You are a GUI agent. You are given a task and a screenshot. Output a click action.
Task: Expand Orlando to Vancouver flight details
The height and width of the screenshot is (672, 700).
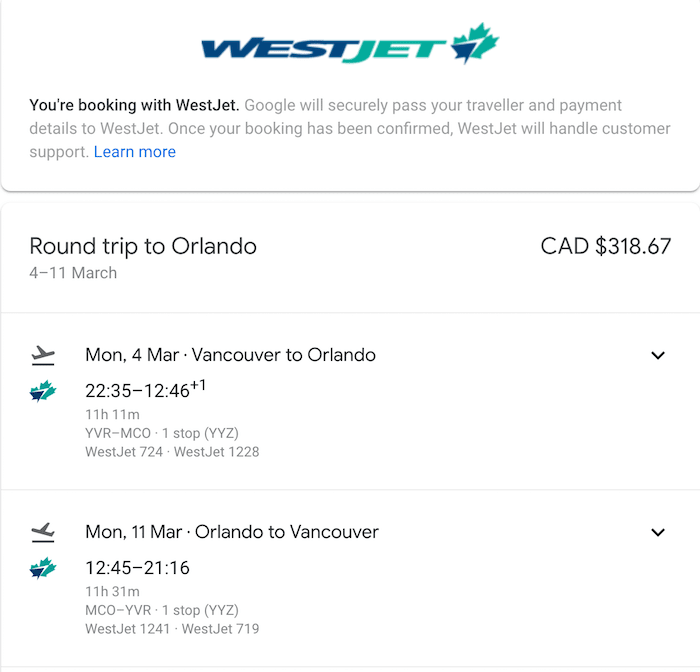[x=658, y=532]
